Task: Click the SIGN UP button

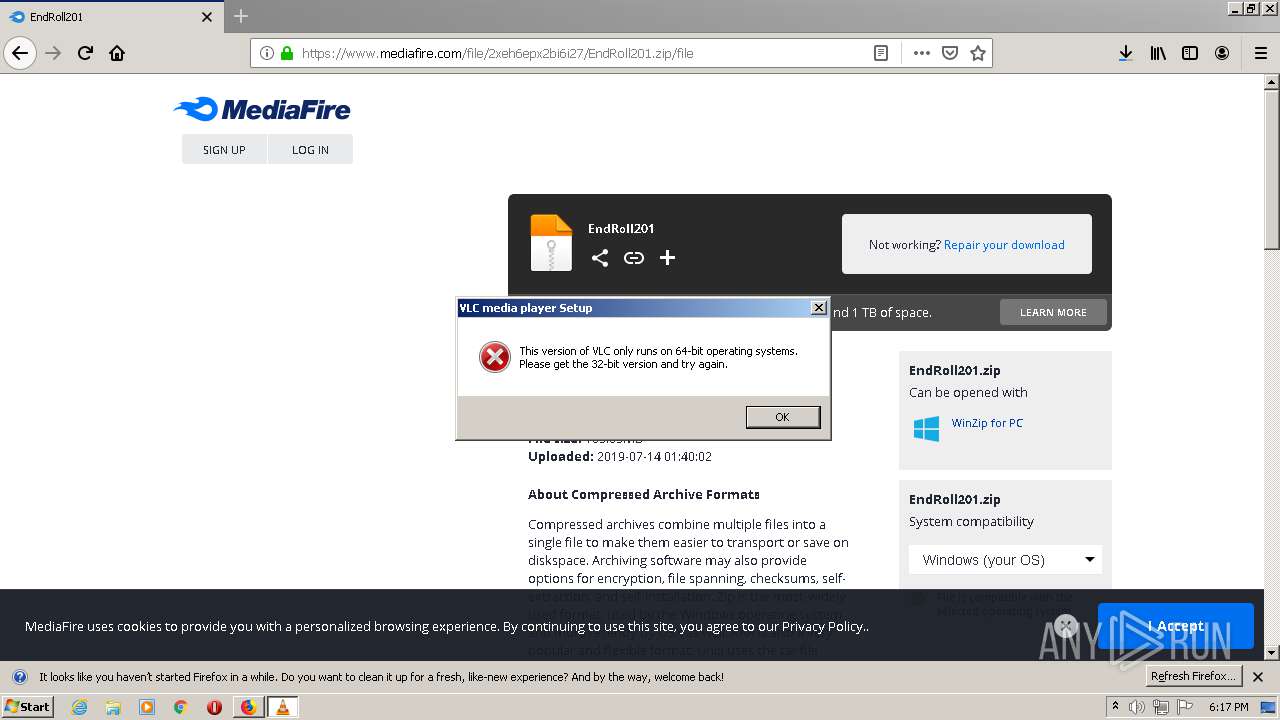Action: pos(224,149)
